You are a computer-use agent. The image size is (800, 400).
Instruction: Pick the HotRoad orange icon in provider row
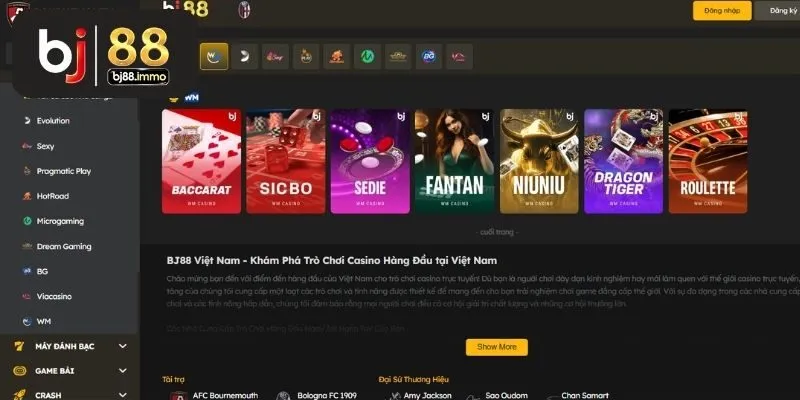[337, 56]
